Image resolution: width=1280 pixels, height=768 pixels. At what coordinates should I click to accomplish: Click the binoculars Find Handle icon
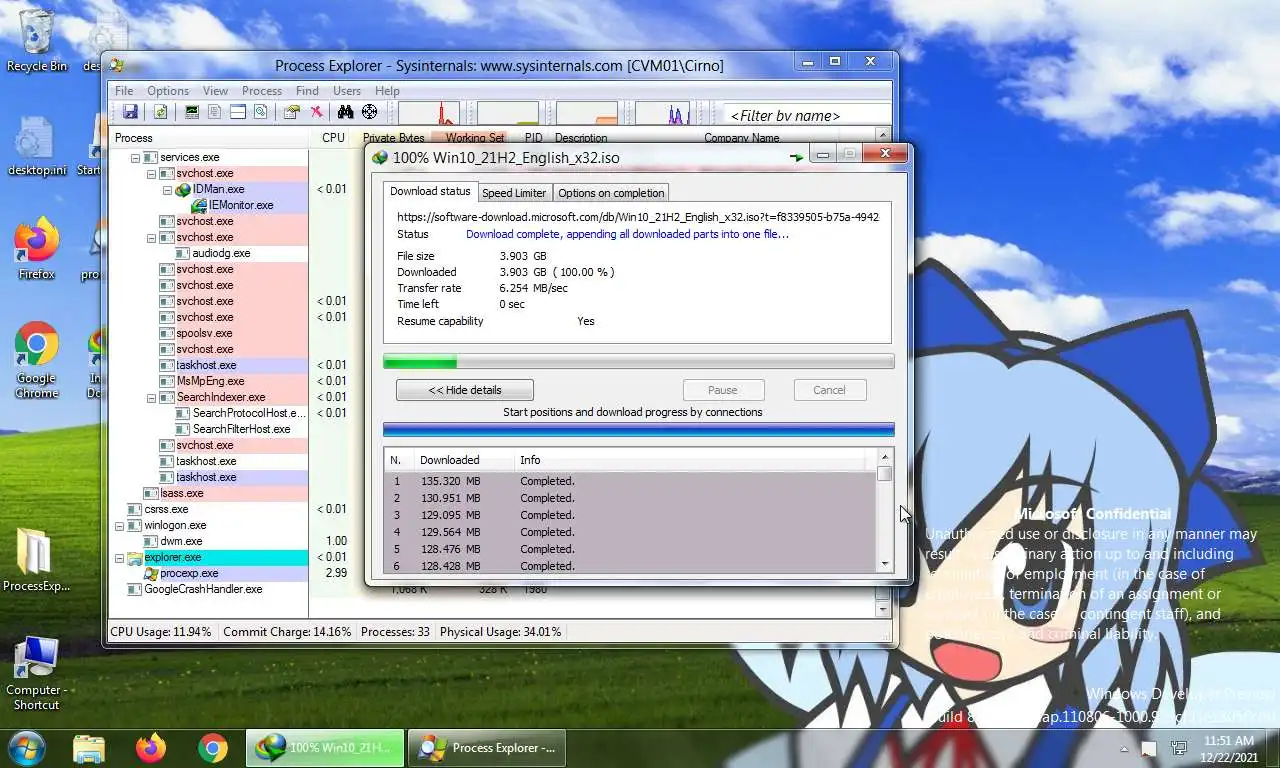(346, 112)
